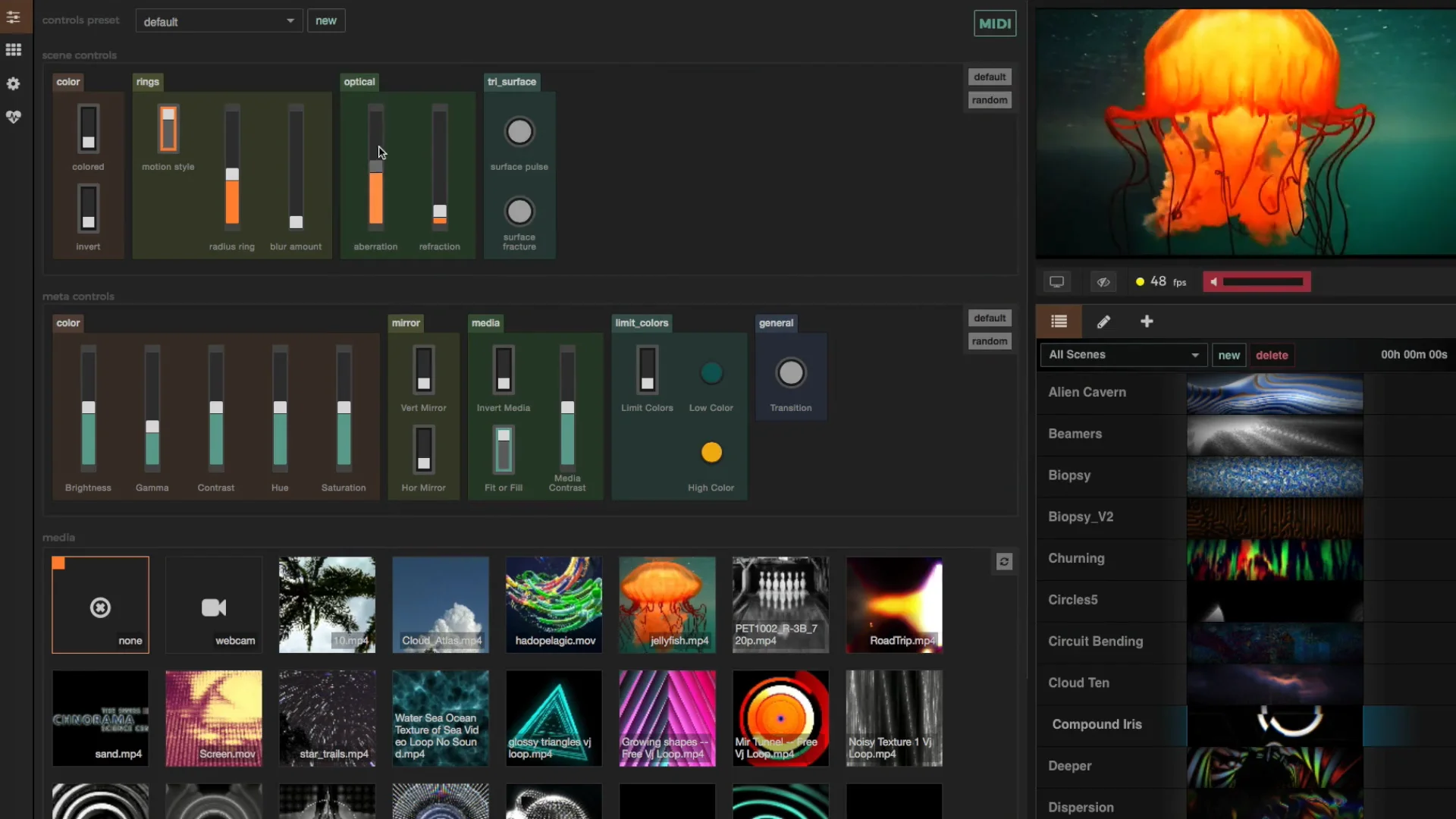Toggle the colored switch
Screen dimensions: 1456x819
(x=88, y=128)
